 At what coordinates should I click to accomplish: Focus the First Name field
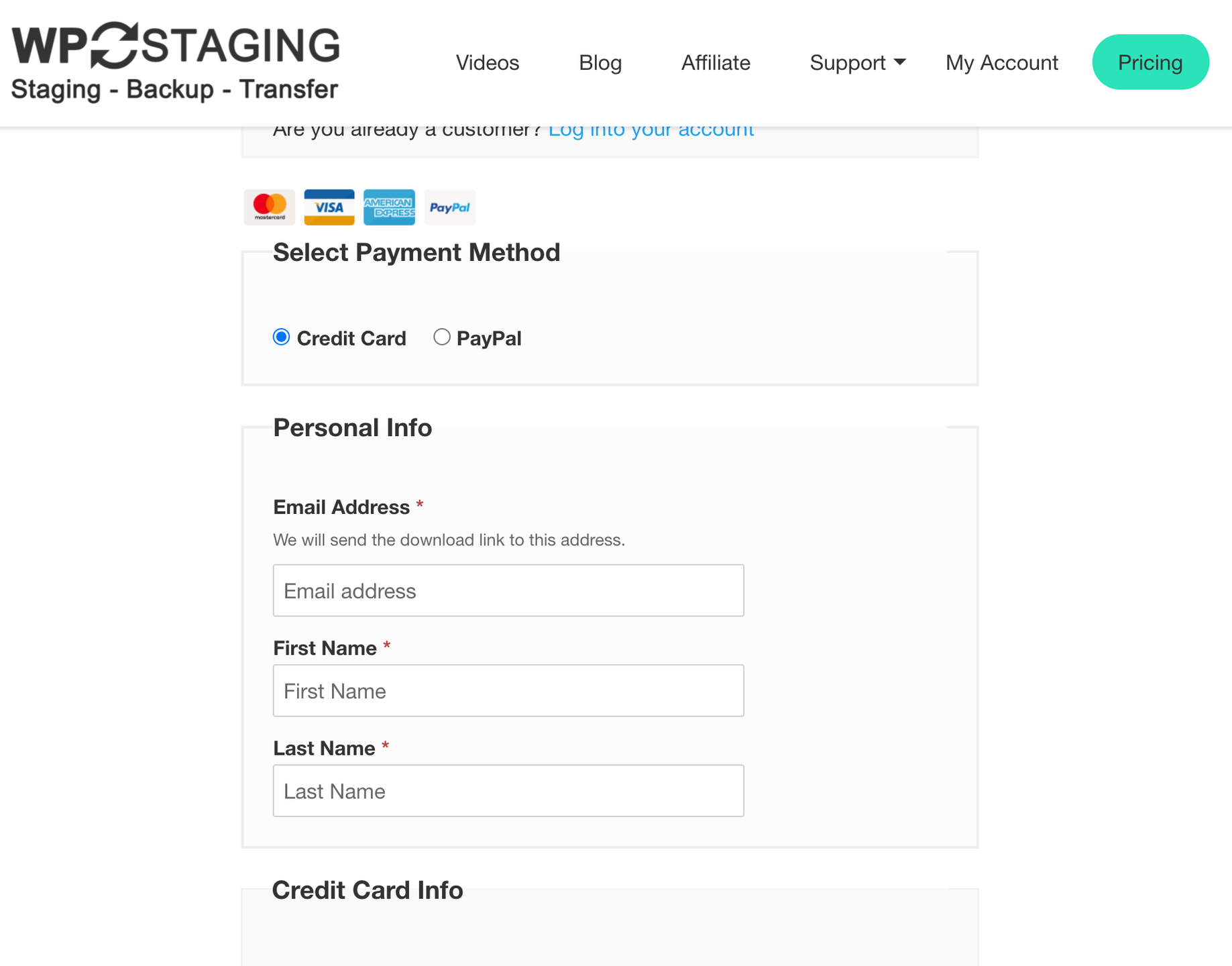click(508, 690)
